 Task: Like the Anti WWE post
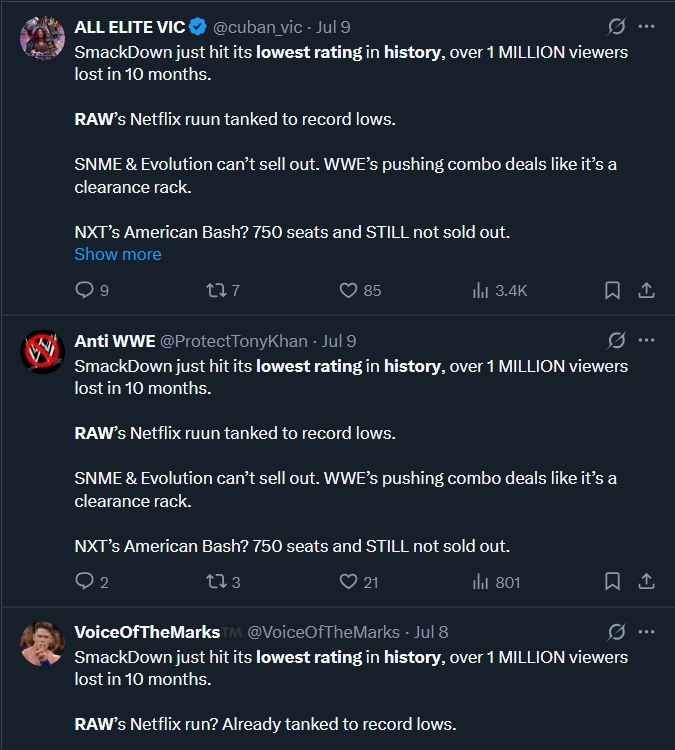coord(348,582)
